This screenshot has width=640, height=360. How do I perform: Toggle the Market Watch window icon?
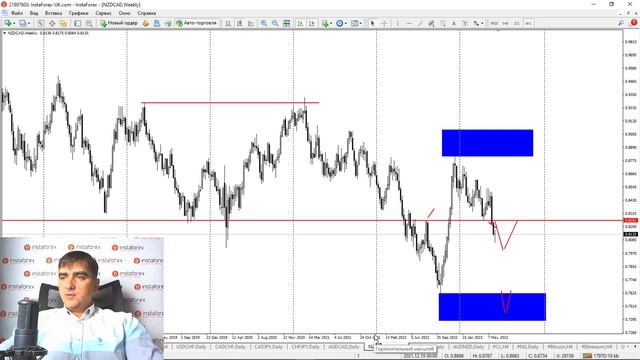(41, 23)
